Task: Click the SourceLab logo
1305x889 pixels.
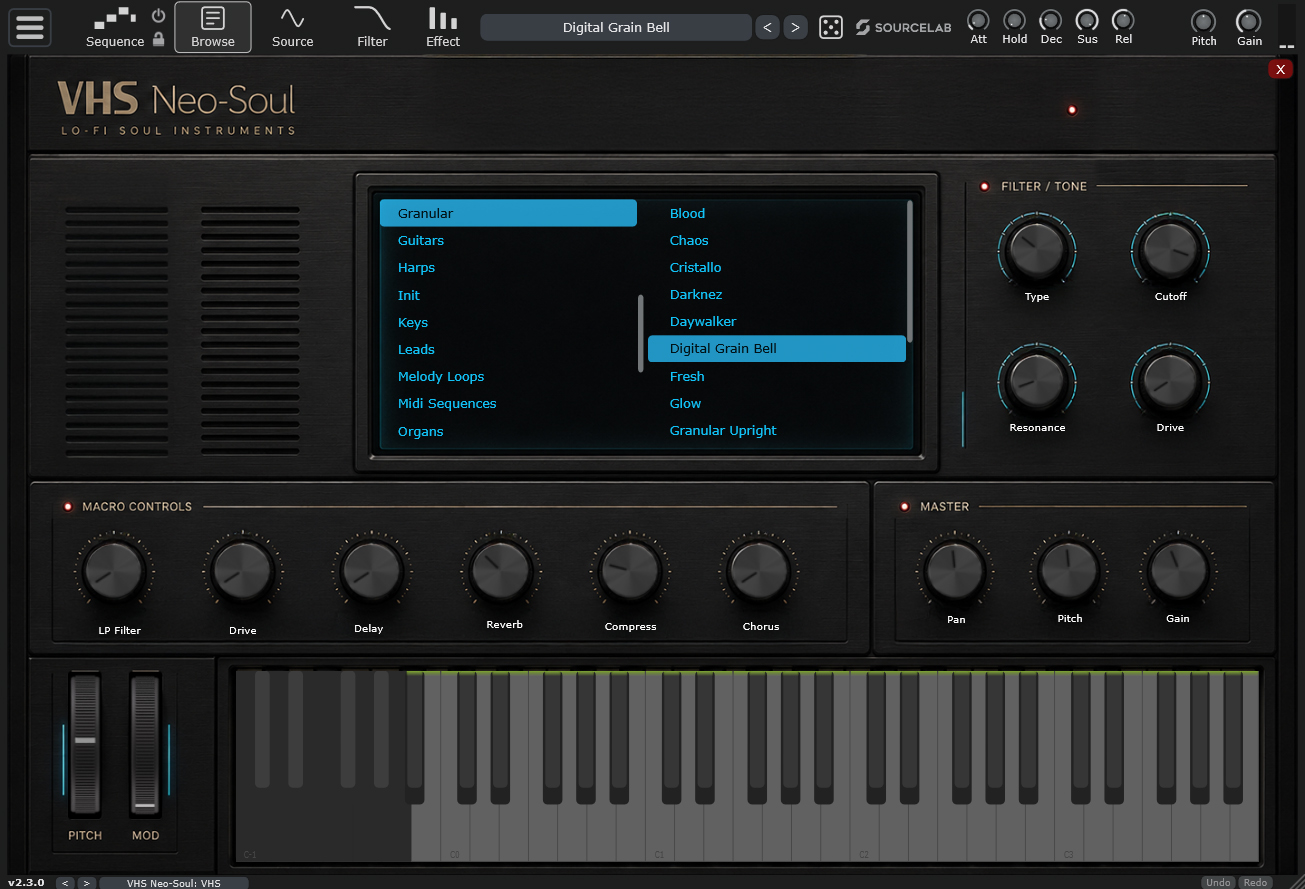Action: pyautogui.click(x=902, y=27)
